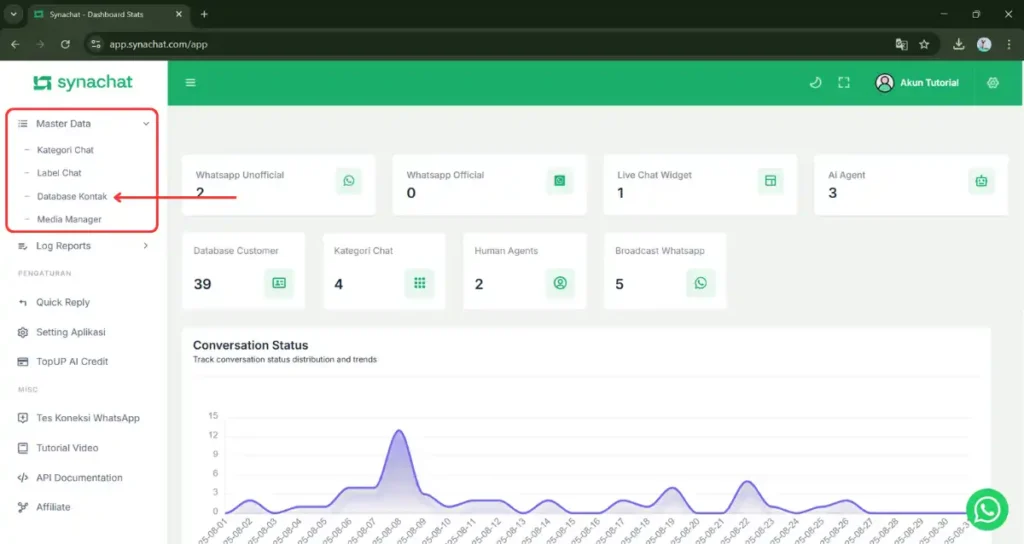Click the AI Agent count 3

pos(832,193)
